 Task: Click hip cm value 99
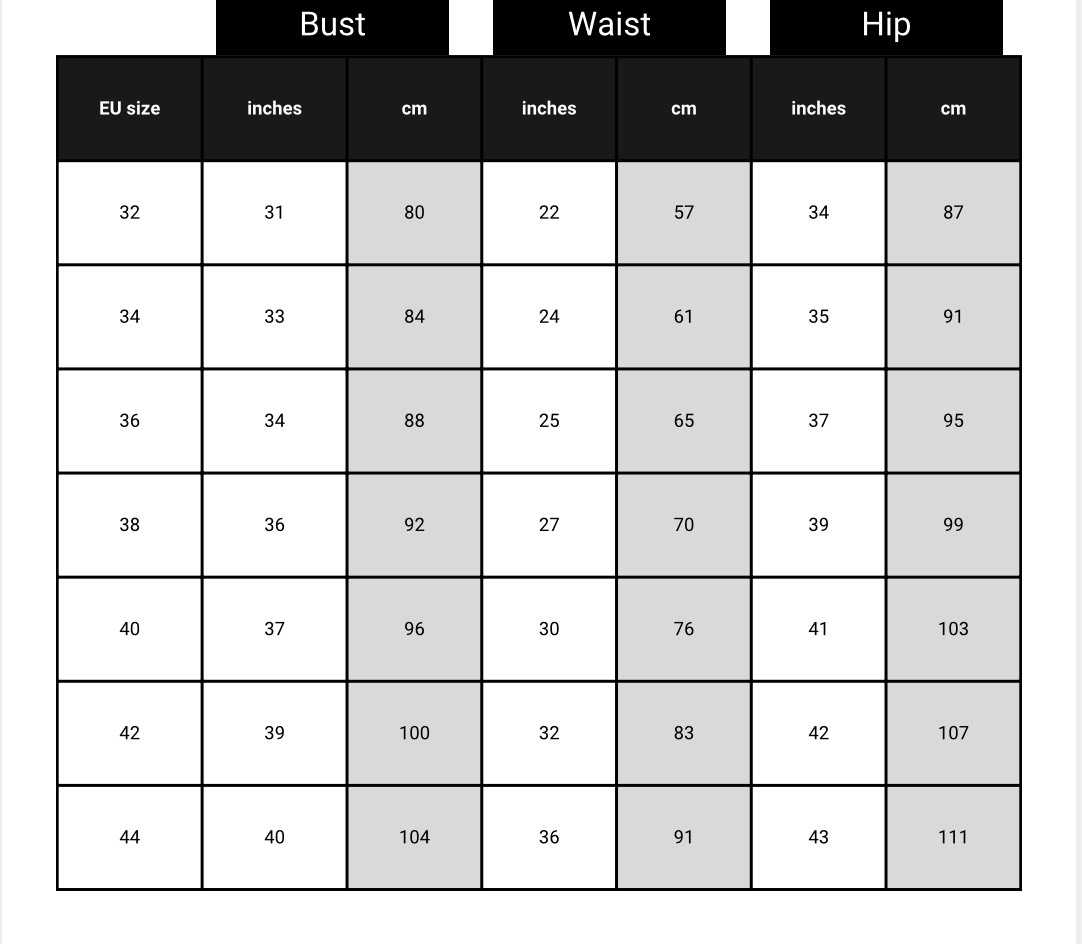tap(953, 525)
